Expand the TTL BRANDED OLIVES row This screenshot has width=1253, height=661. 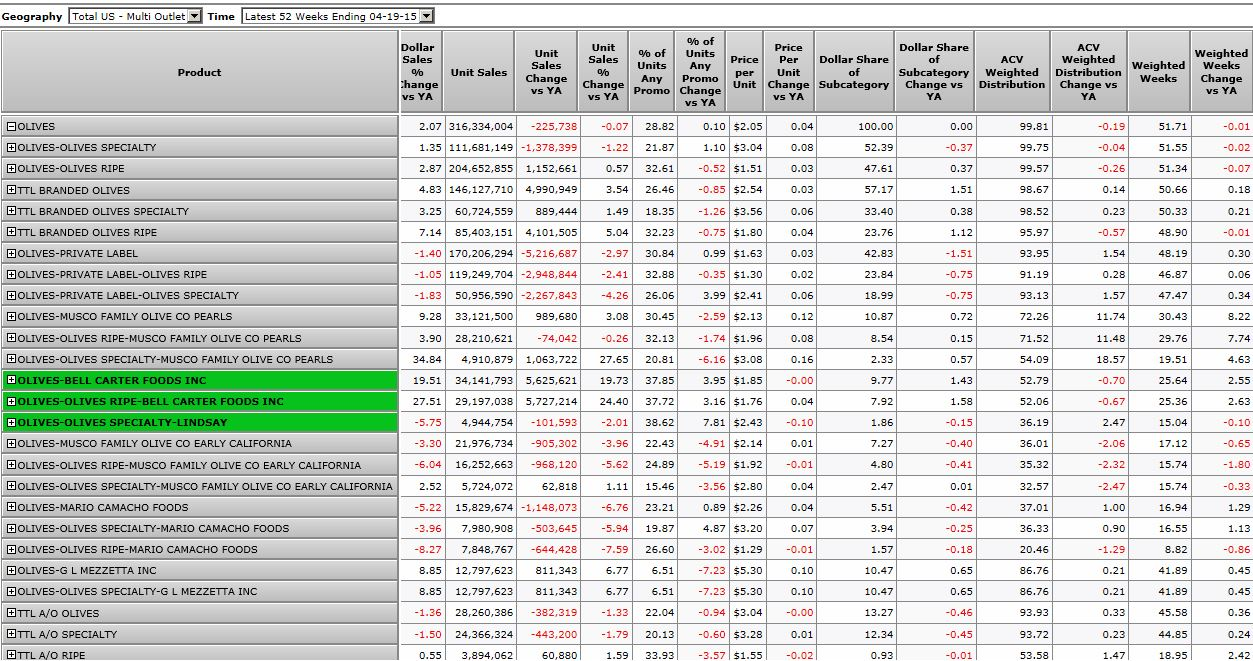point(11,190)
